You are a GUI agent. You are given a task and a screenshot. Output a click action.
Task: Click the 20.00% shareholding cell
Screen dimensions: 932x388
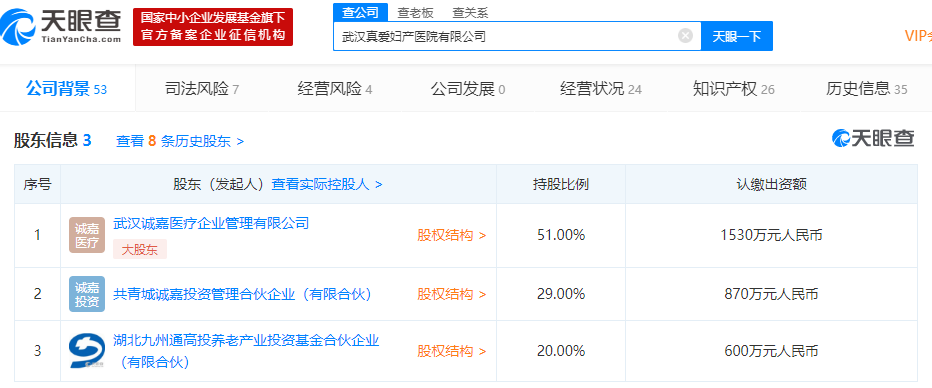click(561, 351)
